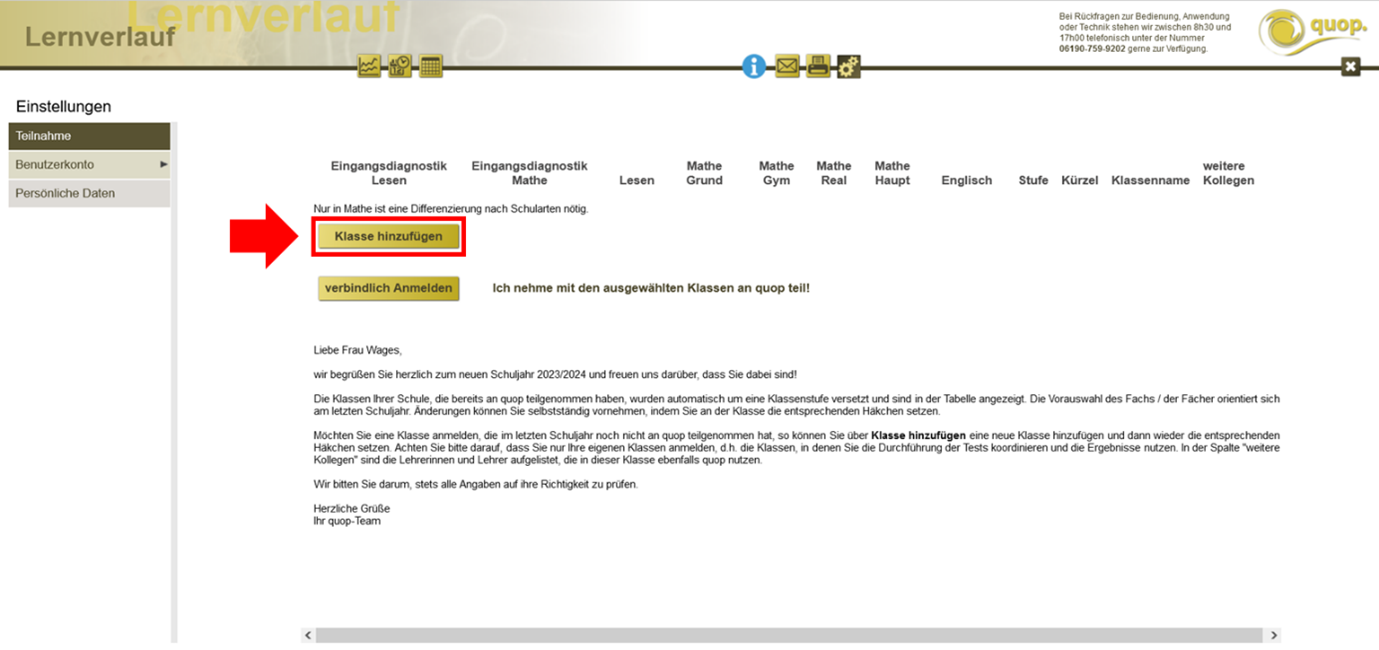
Task: Click the Klasse hinzufügen button
Action: (388, 237)
